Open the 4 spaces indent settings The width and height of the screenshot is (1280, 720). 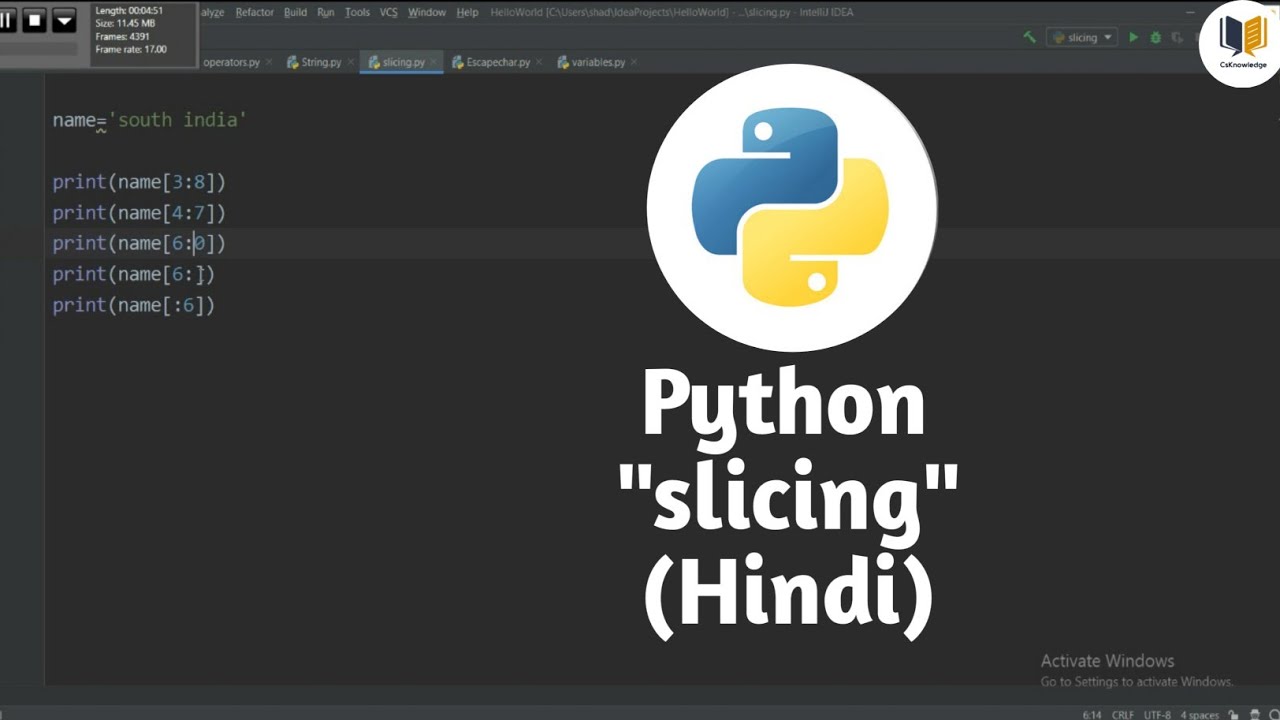1199,714
